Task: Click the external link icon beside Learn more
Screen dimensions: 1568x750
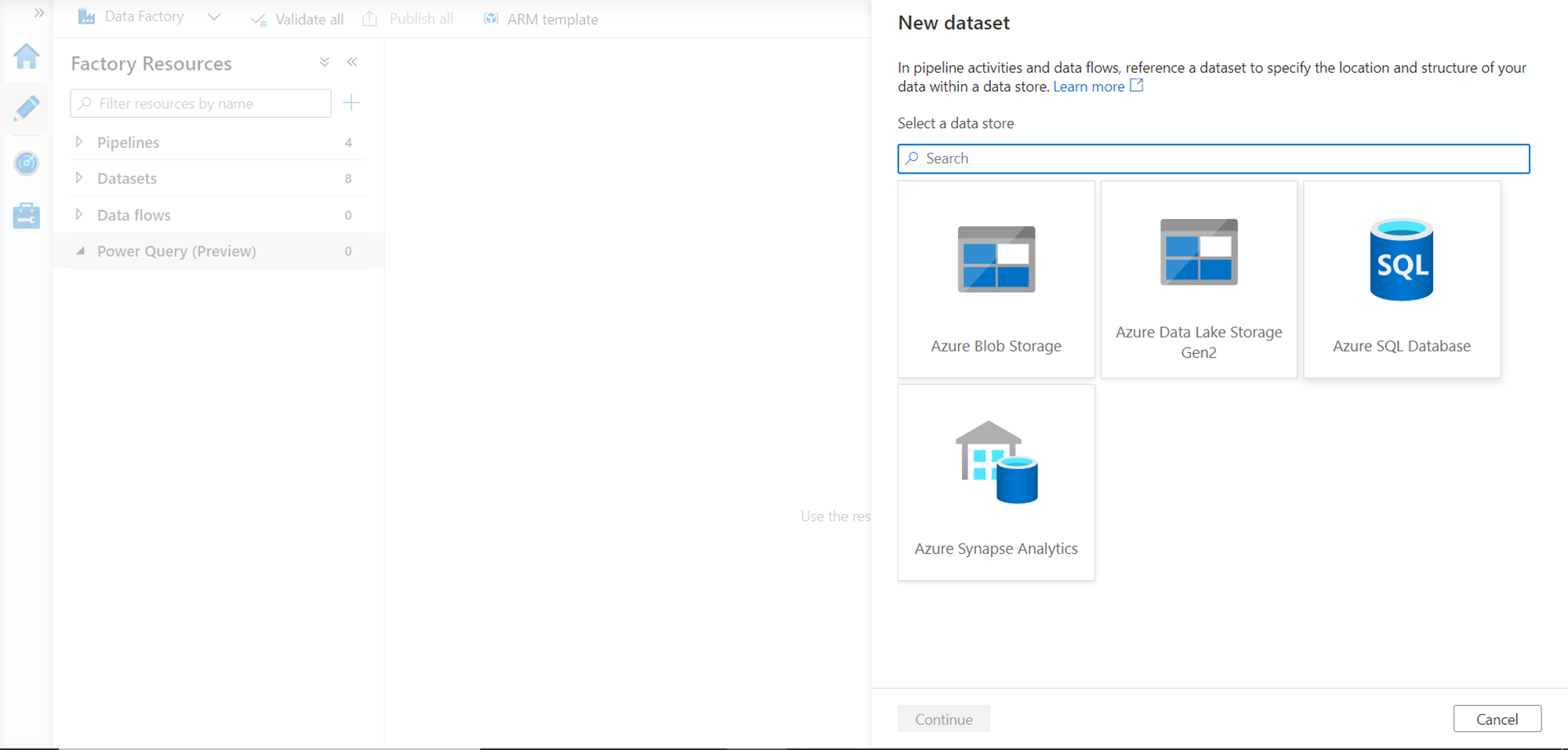Action: (x=1137, y=86)
